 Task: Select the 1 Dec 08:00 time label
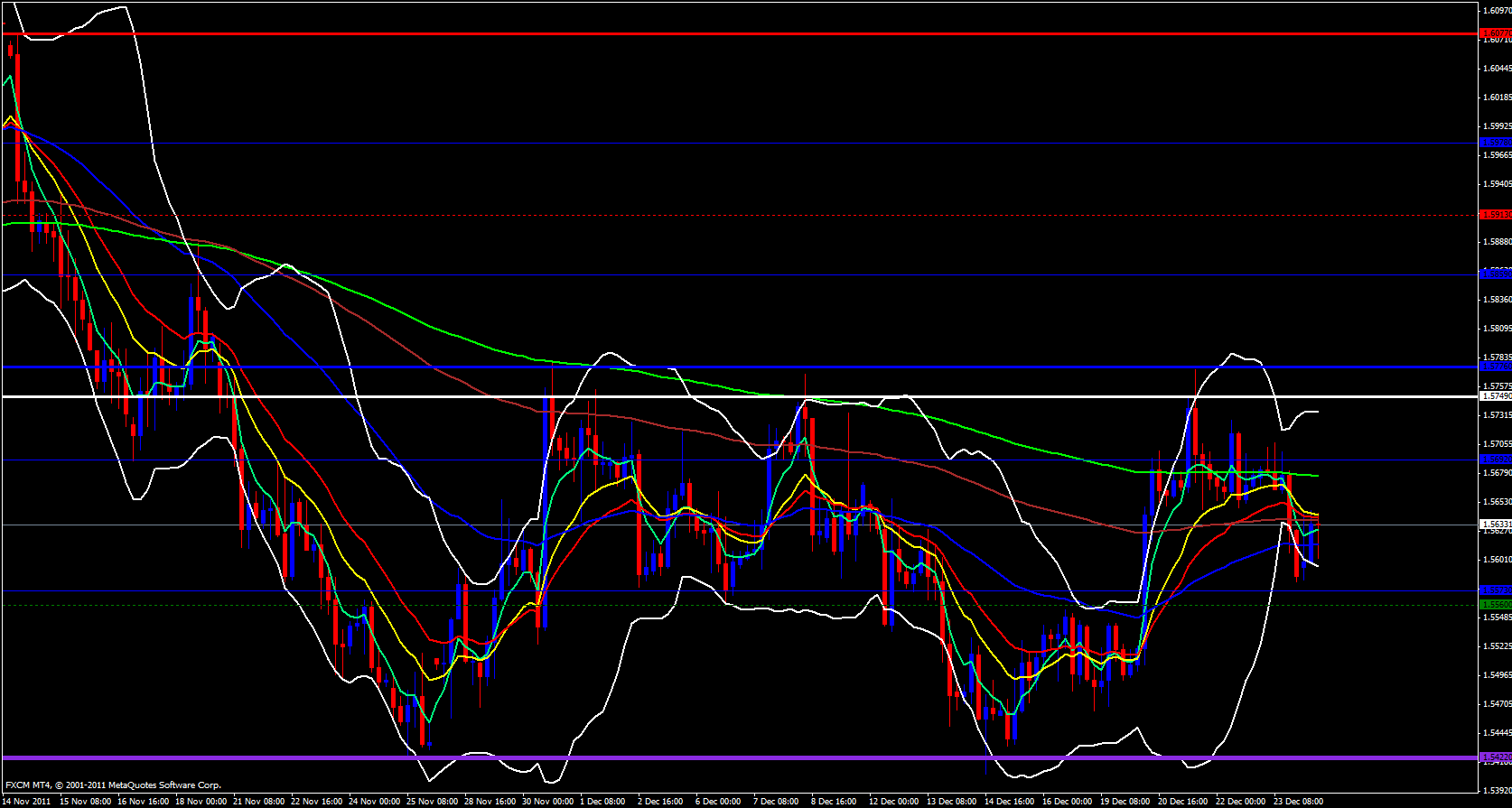603,802
